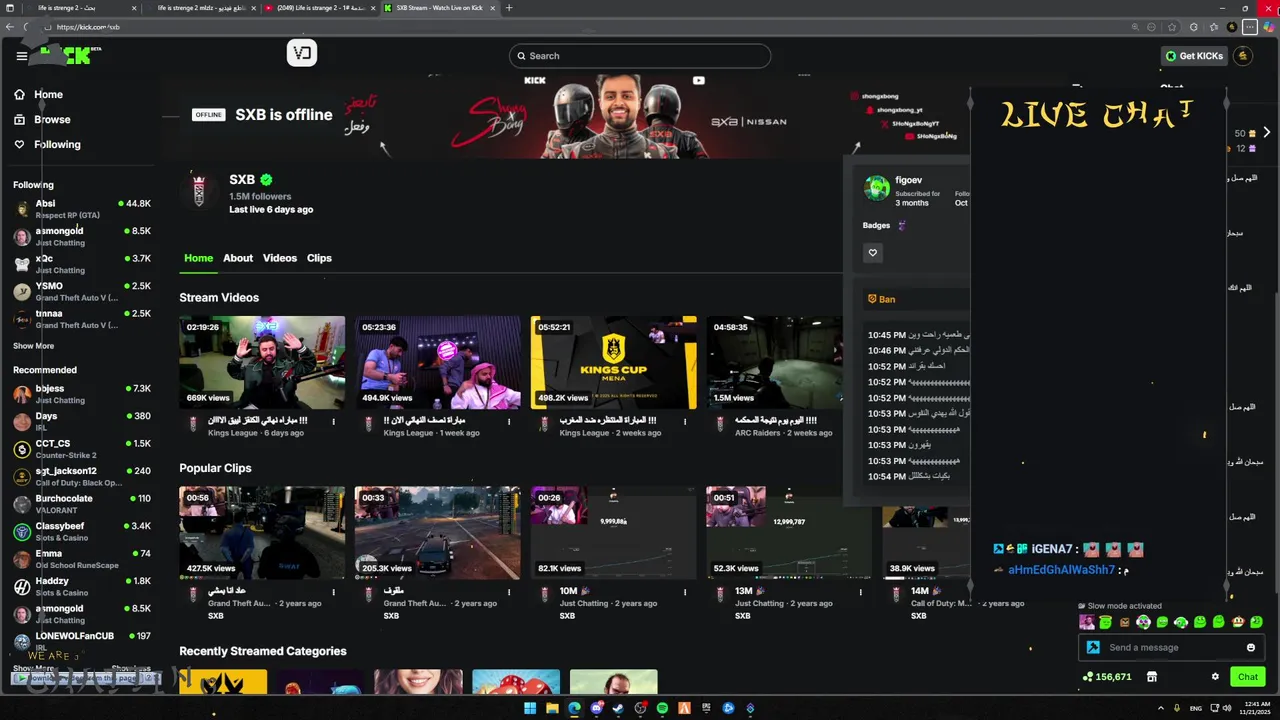
Task: Click the Kick logo in header
Action: tap(65, 55)
